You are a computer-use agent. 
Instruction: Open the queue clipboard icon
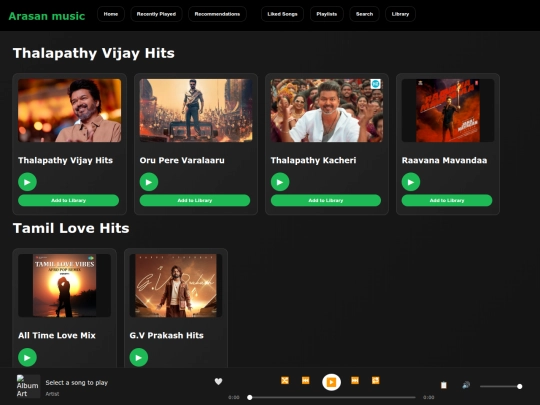(x=444, y=385)
